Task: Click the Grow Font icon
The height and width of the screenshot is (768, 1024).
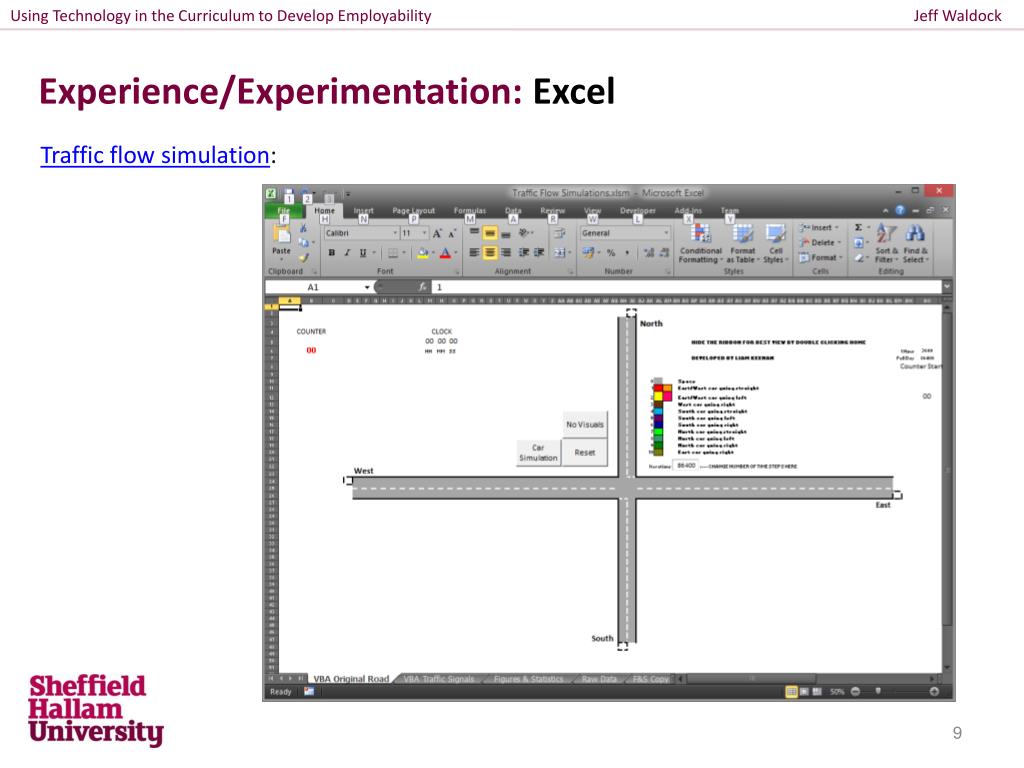Action: (x=437, y=233)
